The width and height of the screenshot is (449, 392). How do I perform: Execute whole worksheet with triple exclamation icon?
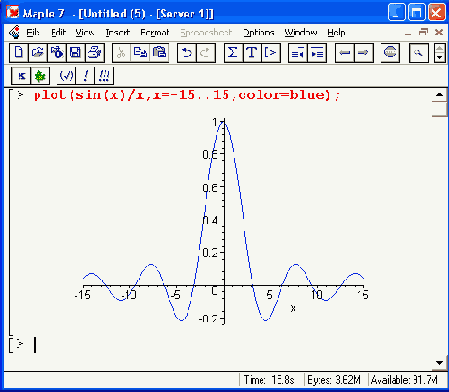click(x=104, y=76)
